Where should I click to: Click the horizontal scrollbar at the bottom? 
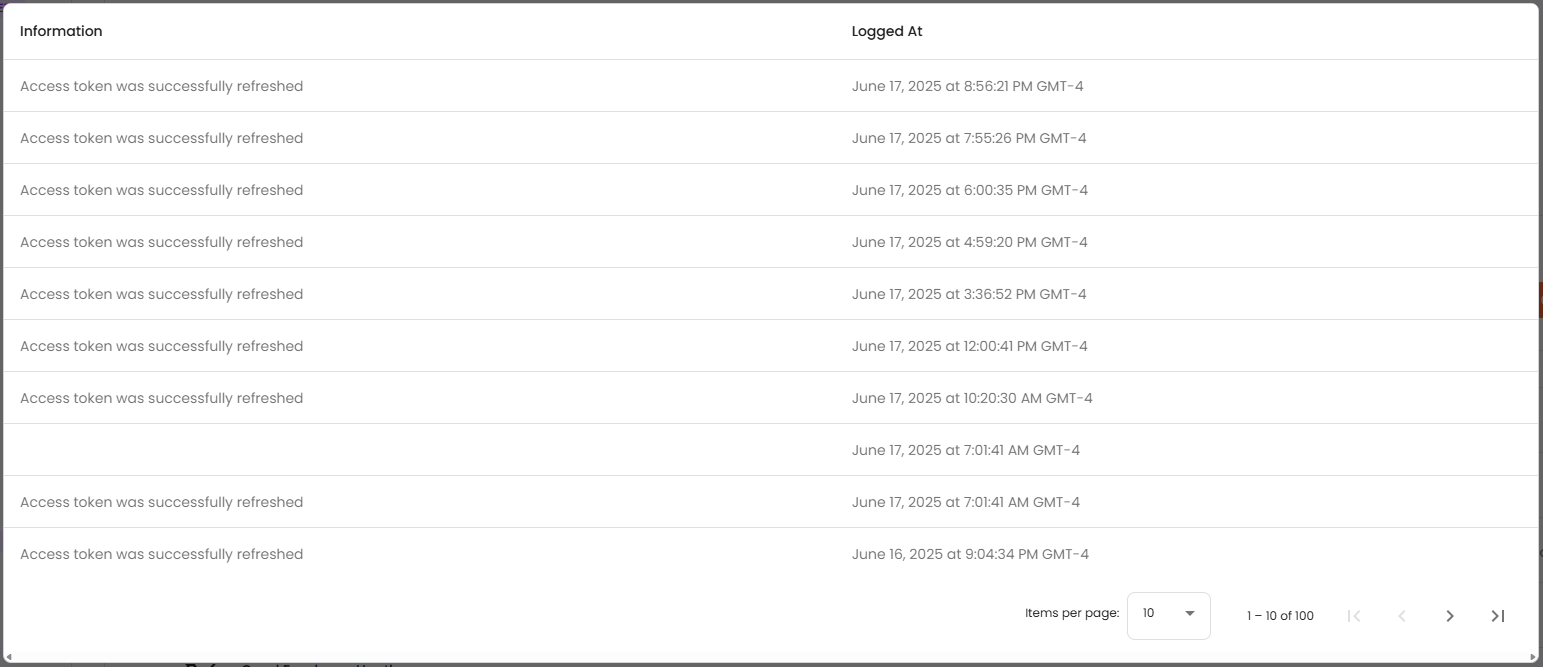pos(770,657)
